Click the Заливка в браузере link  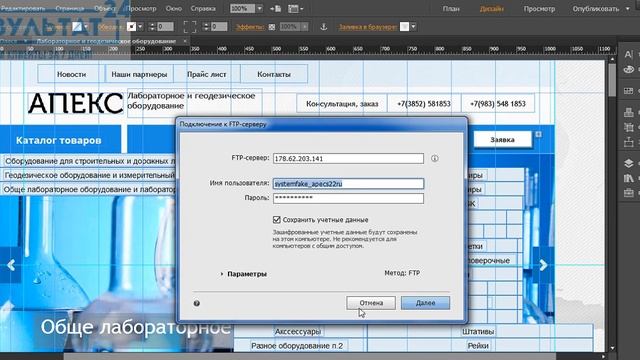click(x=368, y=27)
